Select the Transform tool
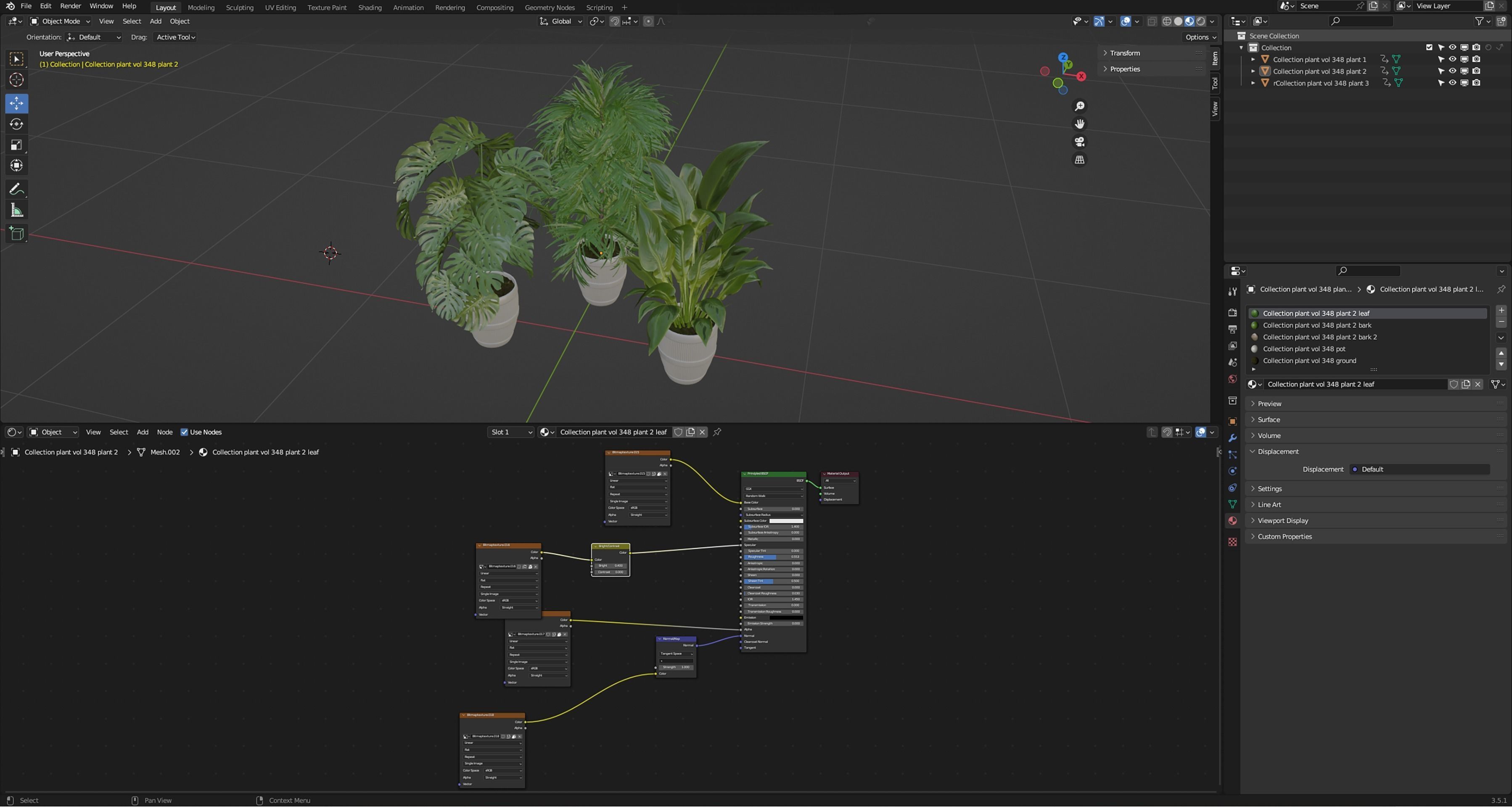This screenshot has height=807, width=1512. pyautogui.click(x=16, y=166)
